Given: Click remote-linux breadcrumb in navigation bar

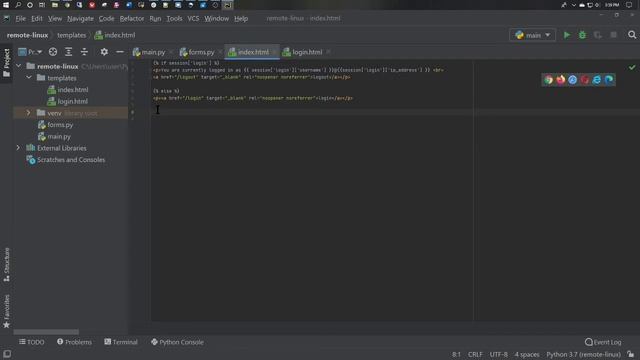Looking at the screenshot, I should click(x=27, y=35).
